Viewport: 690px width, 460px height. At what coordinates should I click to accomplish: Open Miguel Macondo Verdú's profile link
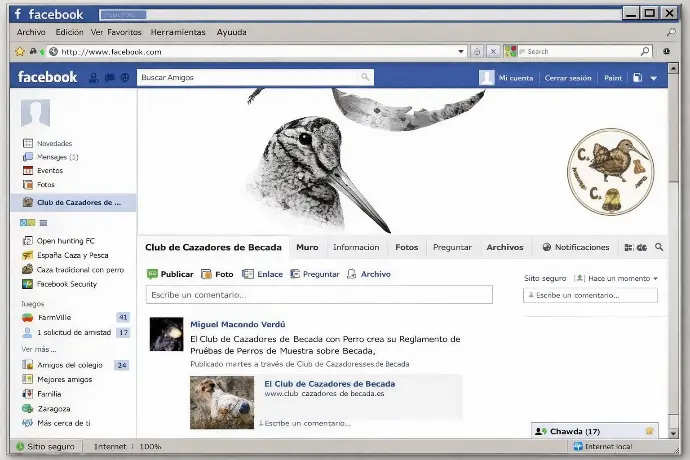pos(238,324)
